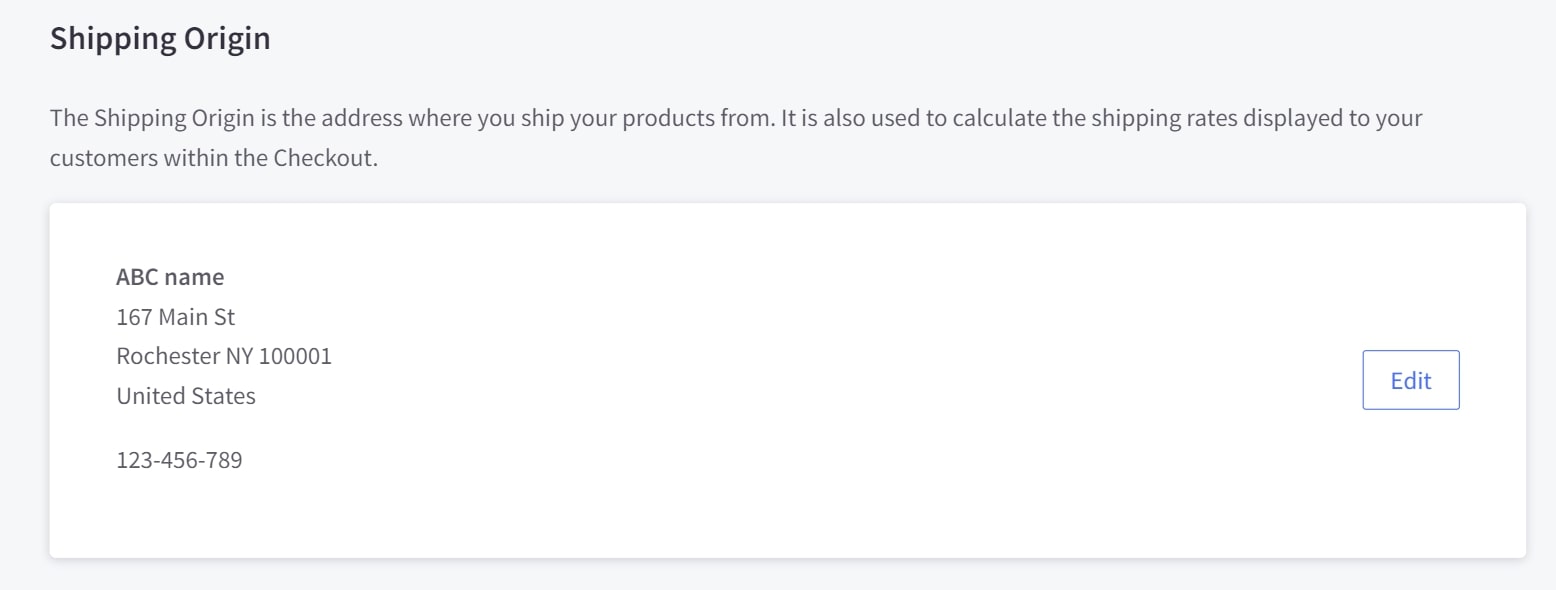Click the Shipping Origin heading
Image resolution: width=1556 pixels, height=590 pixels.
coord(160,39)
